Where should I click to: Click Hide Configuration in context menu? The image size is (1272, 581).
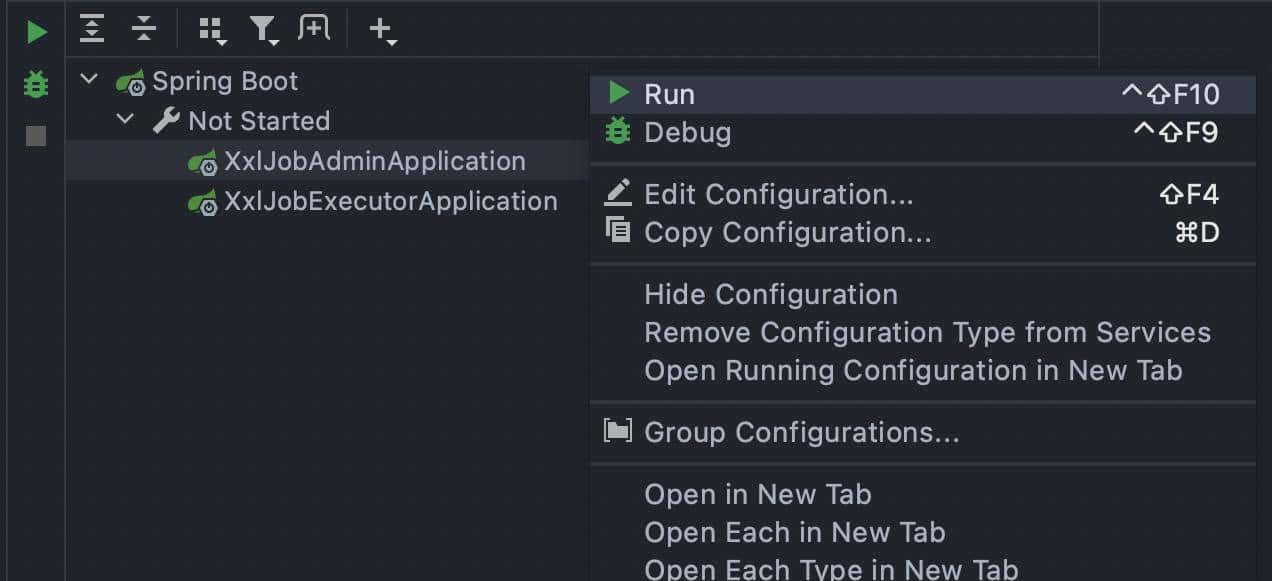(770, 294)
